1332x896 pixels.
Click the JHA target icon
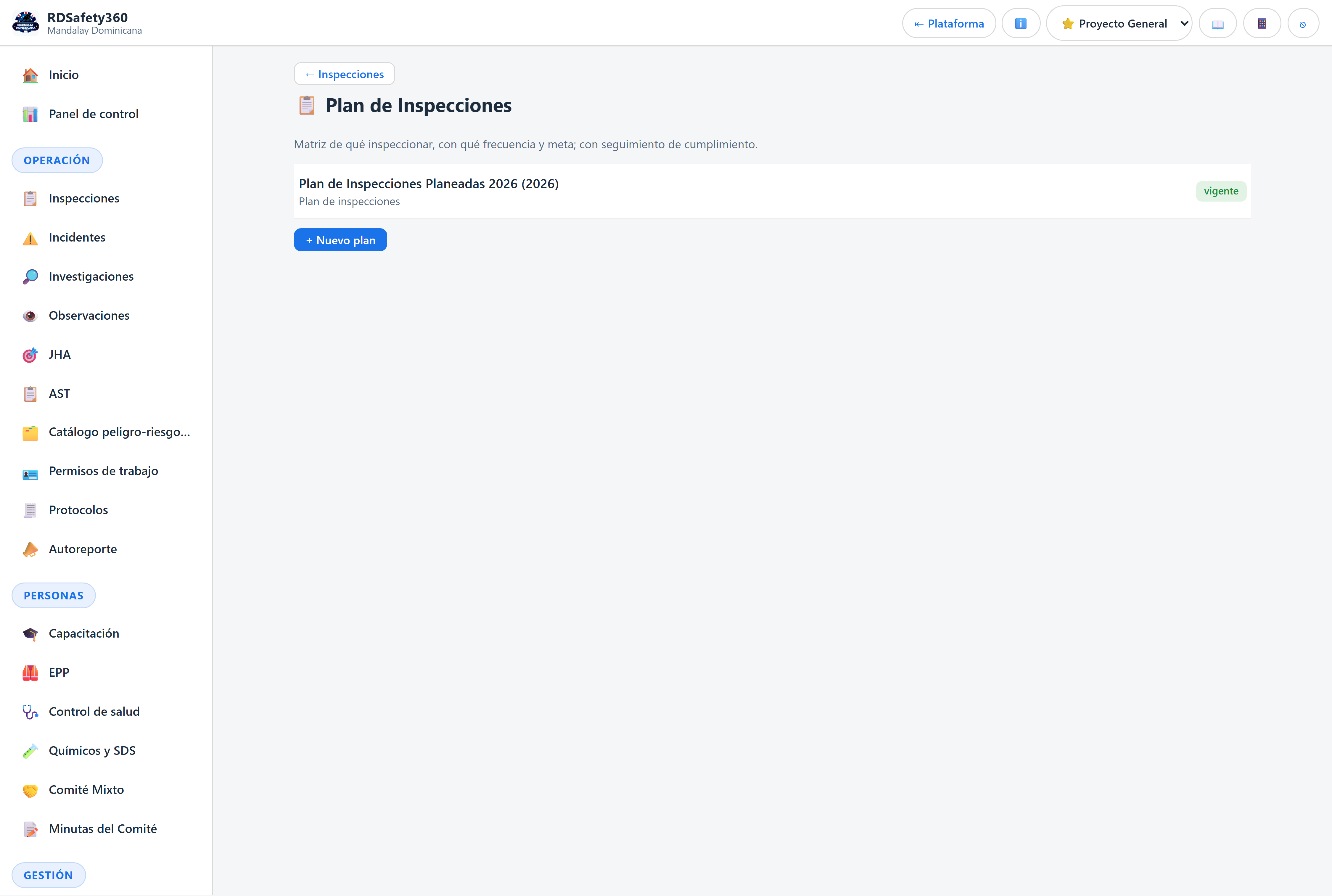30,355
